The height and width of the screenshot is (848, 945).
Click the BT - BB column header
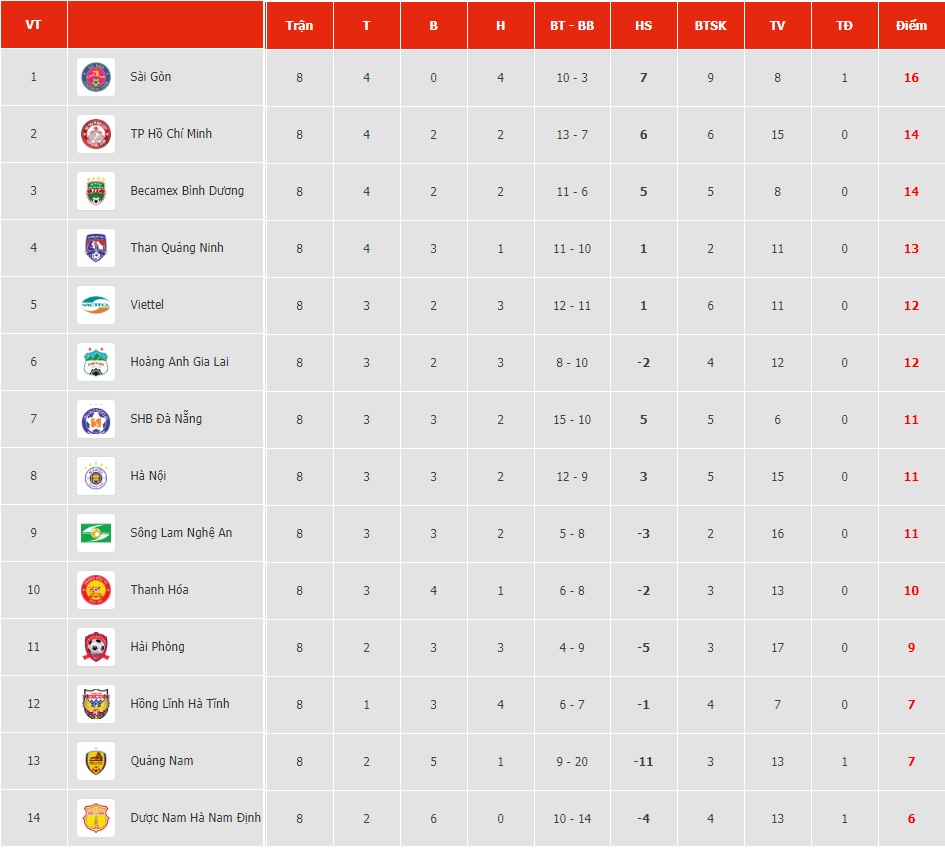pyautogui.click(x=572, y=25)
